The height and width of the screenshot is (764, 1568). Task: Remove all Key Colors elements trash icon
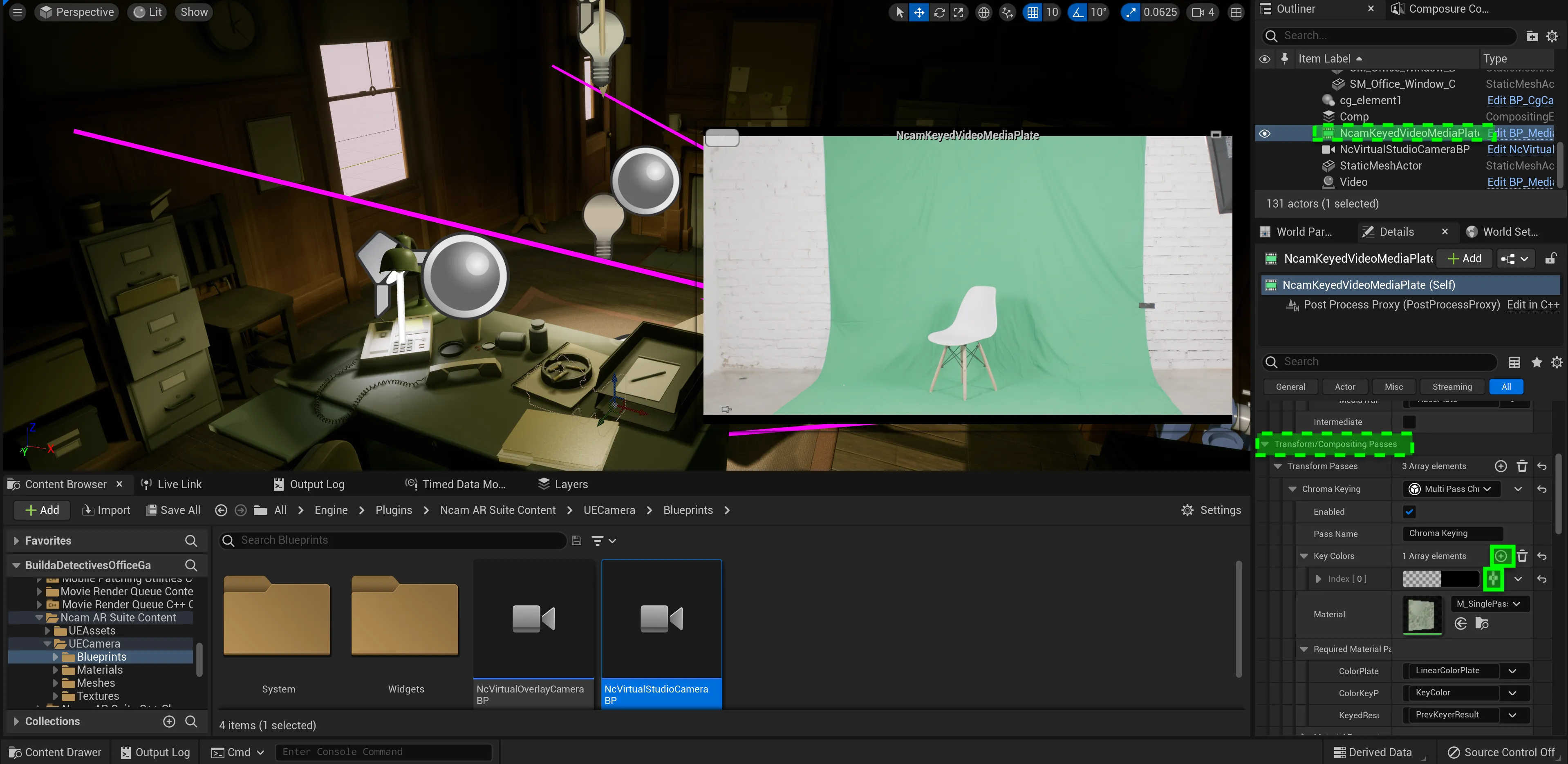pos(1522,556)
